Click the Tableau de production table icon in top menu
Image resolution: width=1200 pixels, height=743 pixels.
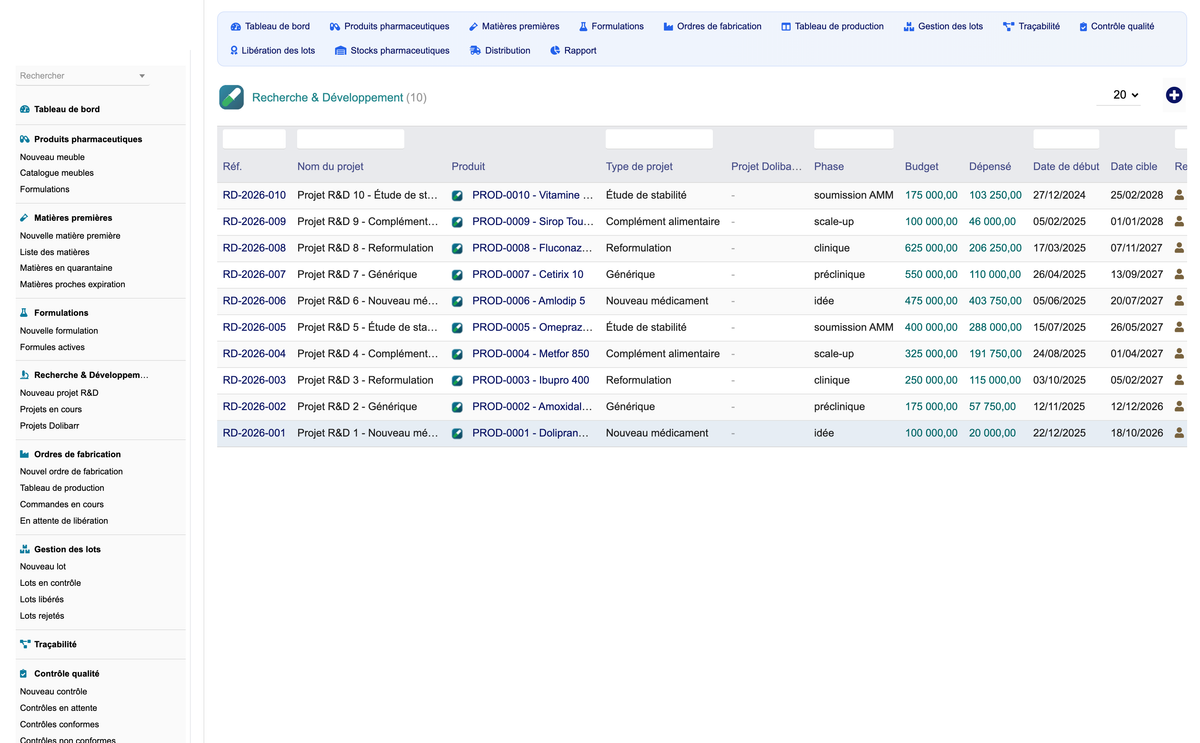coord(786,27)
